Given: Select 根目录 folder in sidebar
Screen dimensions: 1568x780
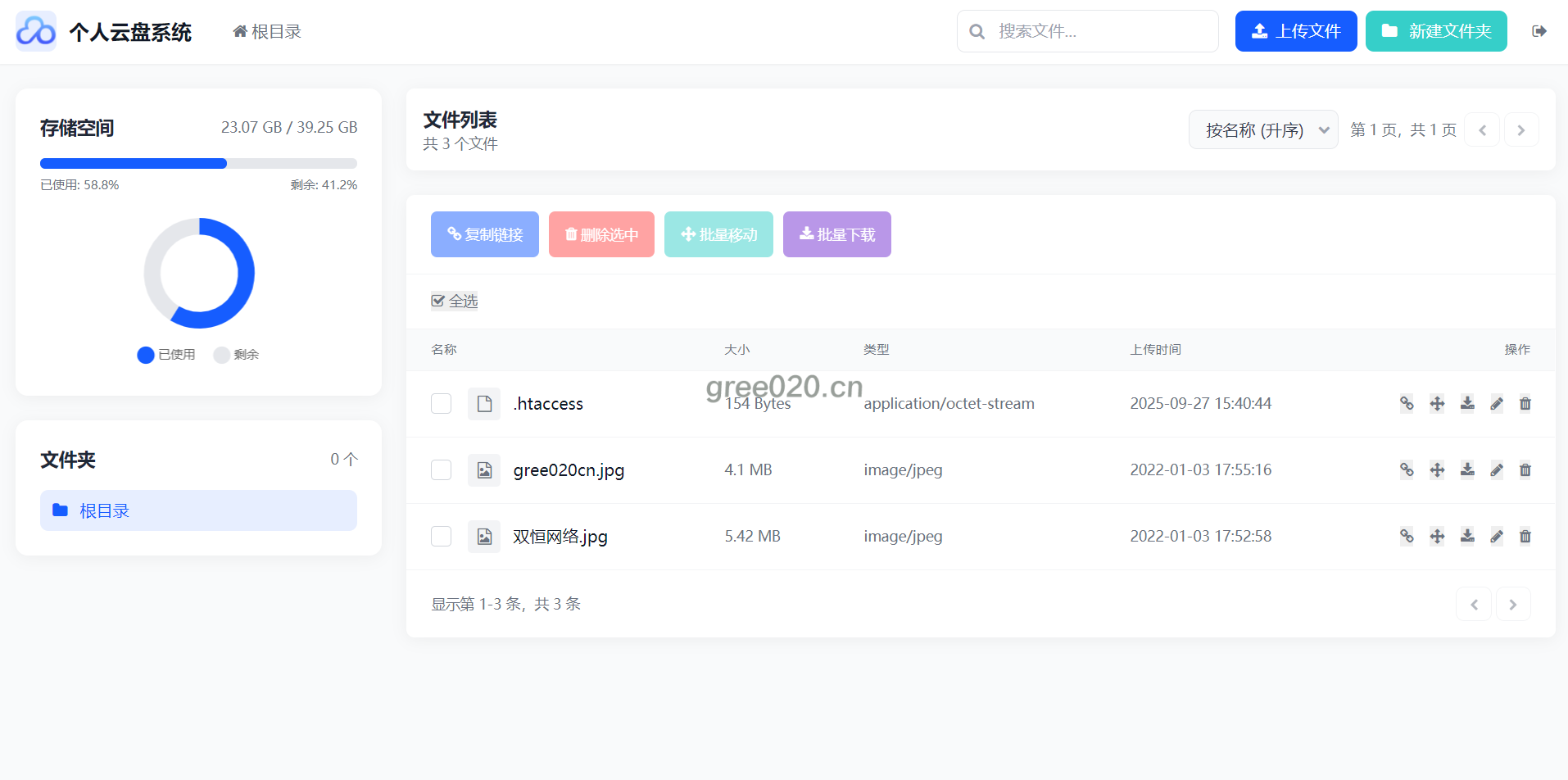Looking at the screenshot, I should coord(198,510).
